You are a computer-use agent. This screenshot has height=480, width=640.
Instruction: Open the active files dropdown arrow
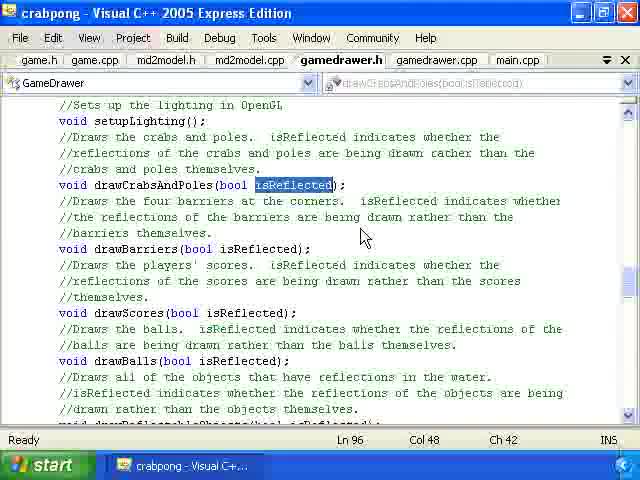click(x=607, y=60)
